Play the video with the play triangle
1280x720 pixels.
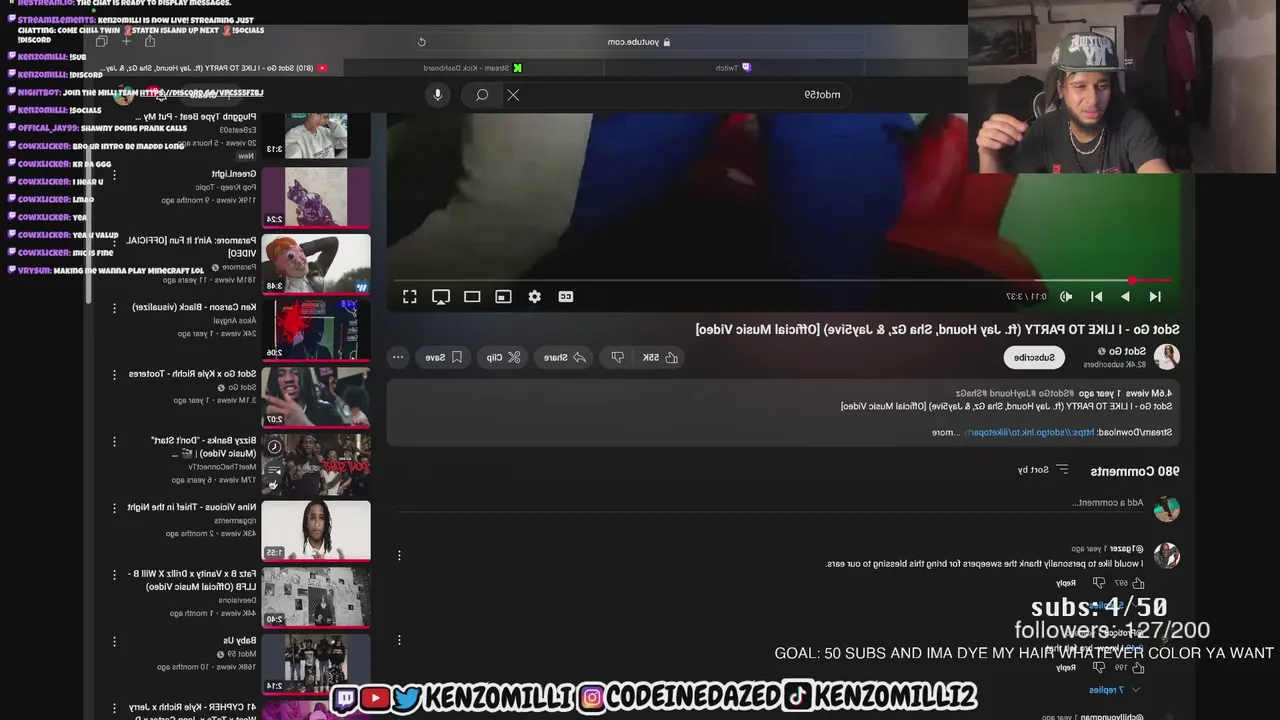click(1126, 297)
